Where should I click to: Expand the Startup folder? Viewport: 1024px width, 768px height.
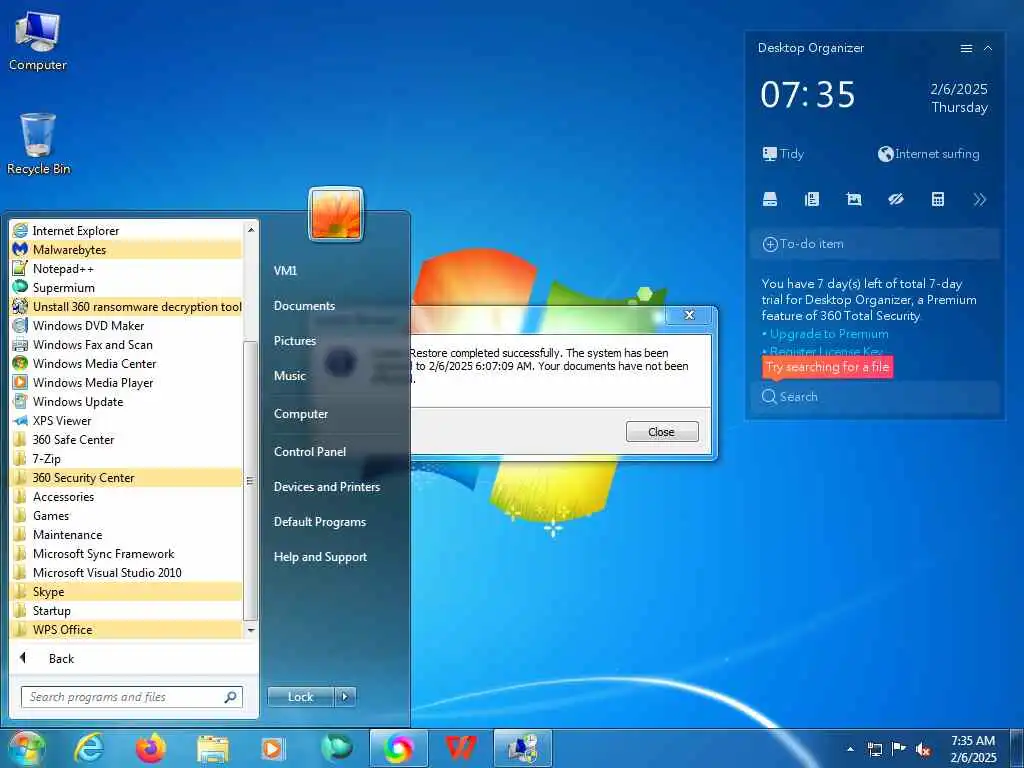point(127,611)
